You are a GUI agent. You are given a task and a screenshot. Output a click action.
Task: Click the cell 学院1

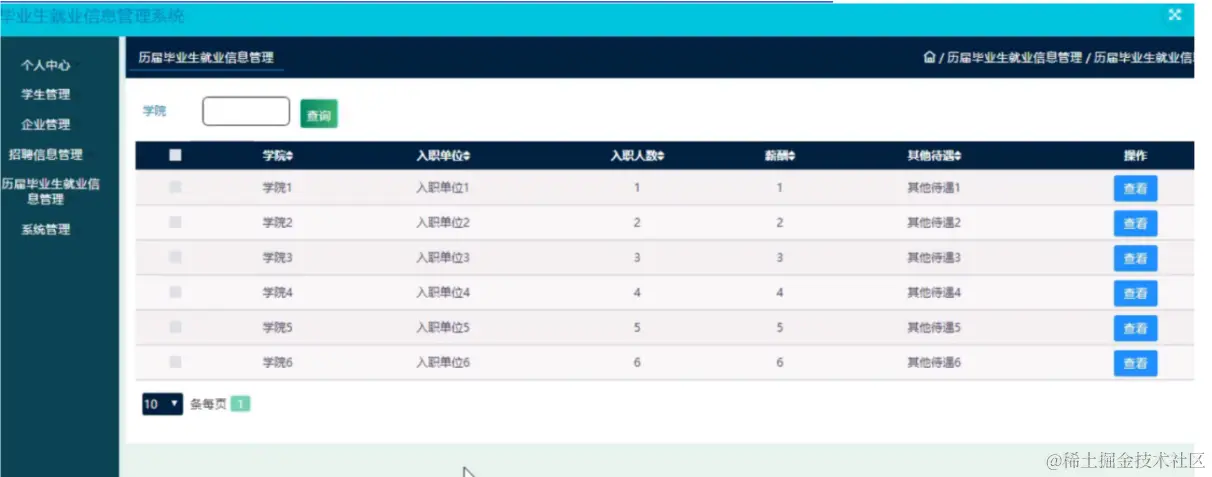277,187
